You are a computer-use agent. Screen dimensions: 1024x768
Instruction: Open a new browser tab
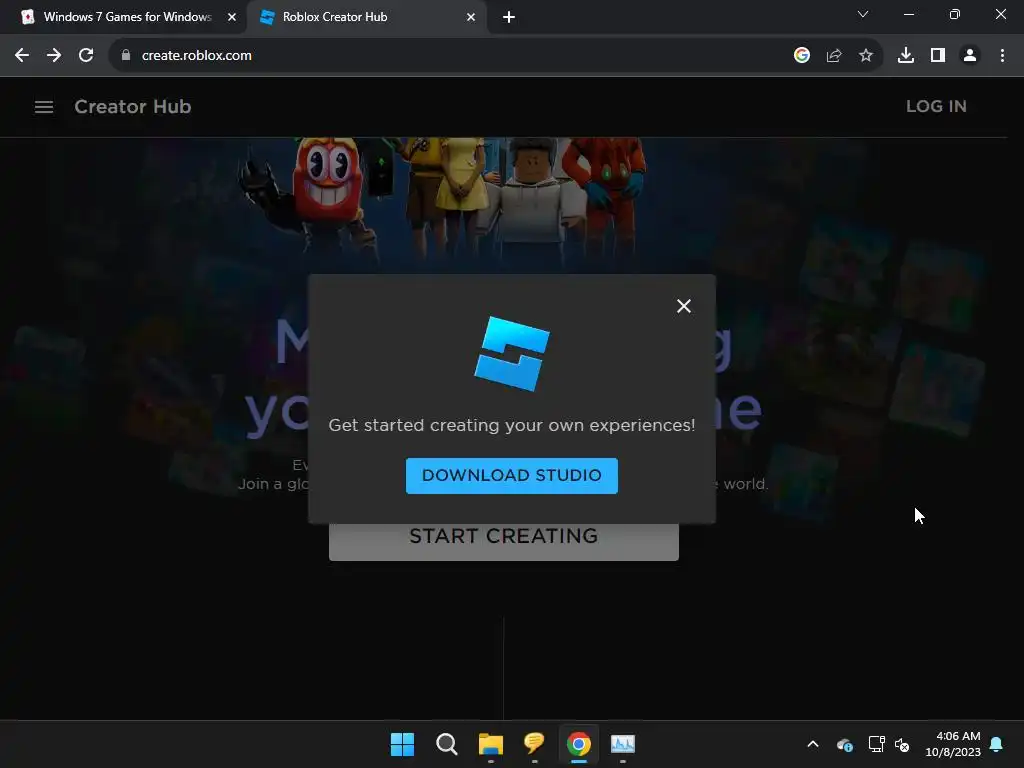click(509, 17)
